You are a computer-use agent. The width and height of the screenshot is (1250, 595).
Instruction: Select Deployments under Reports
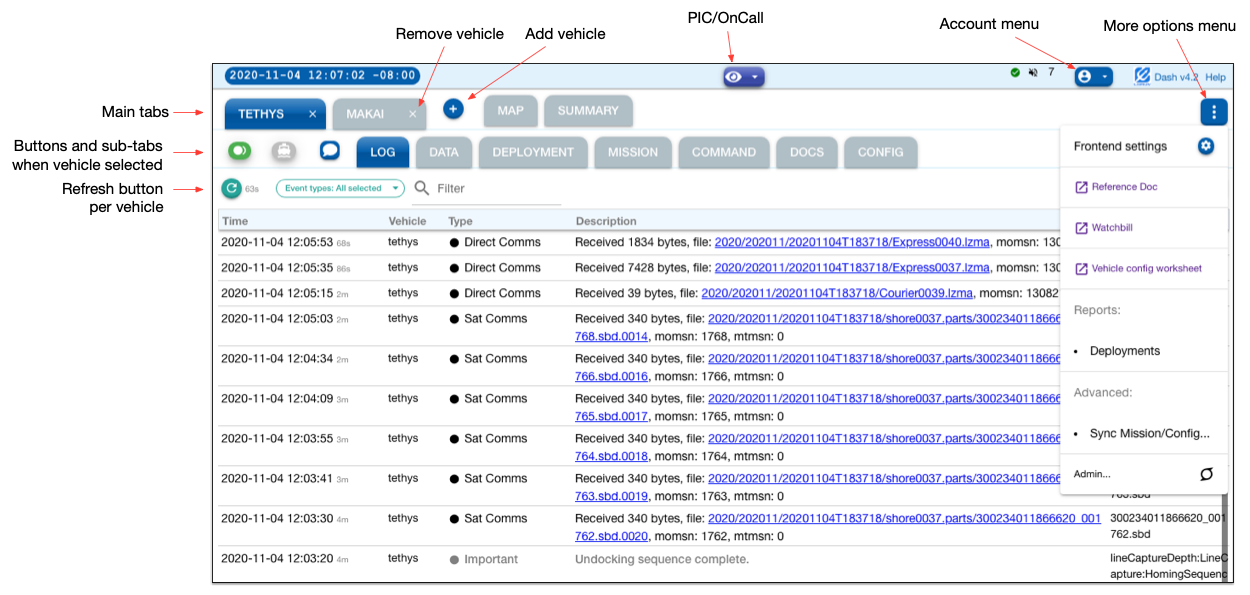[1124, 351]
